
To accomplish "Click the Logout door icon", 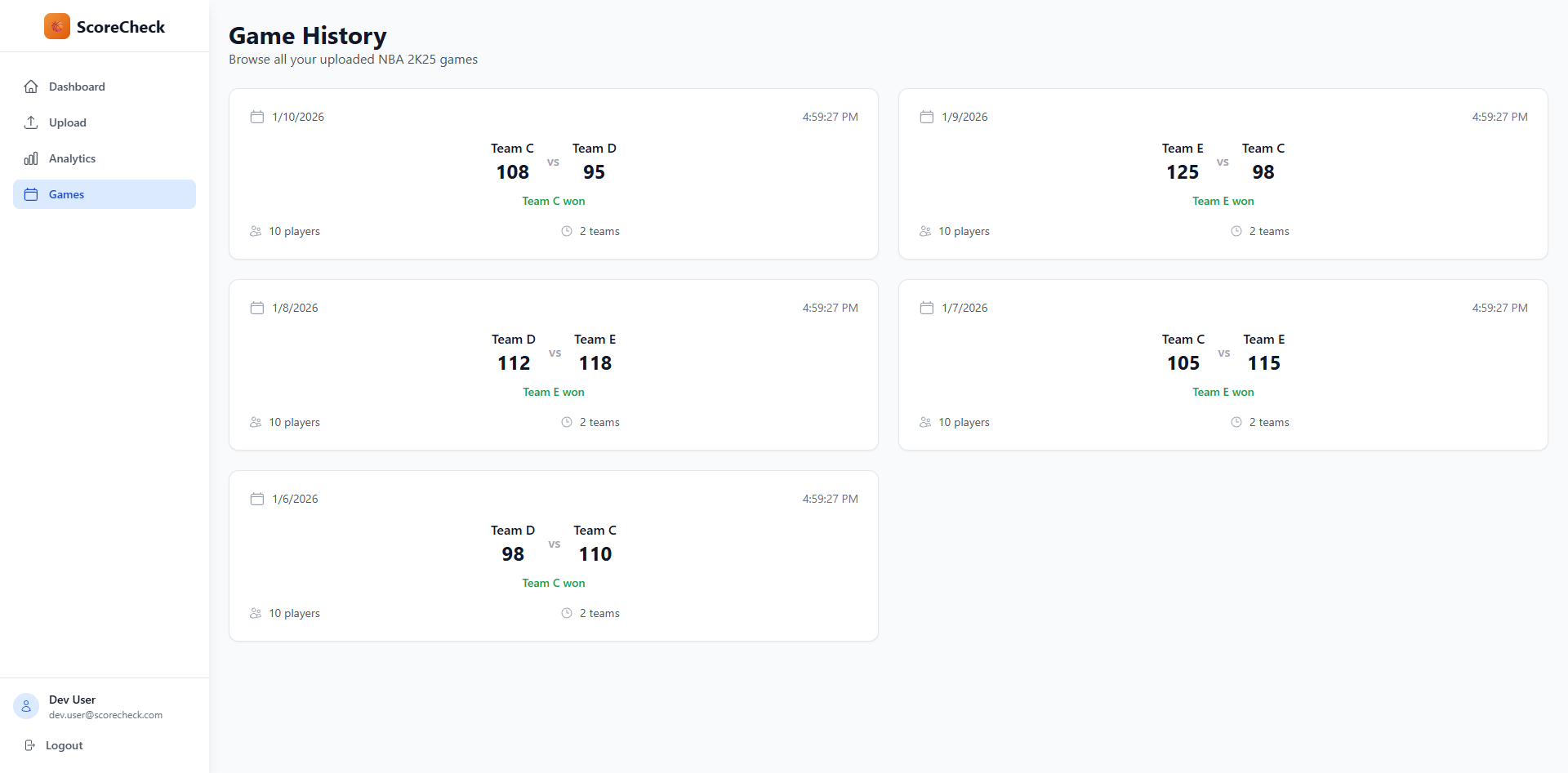I will point(30,745).
